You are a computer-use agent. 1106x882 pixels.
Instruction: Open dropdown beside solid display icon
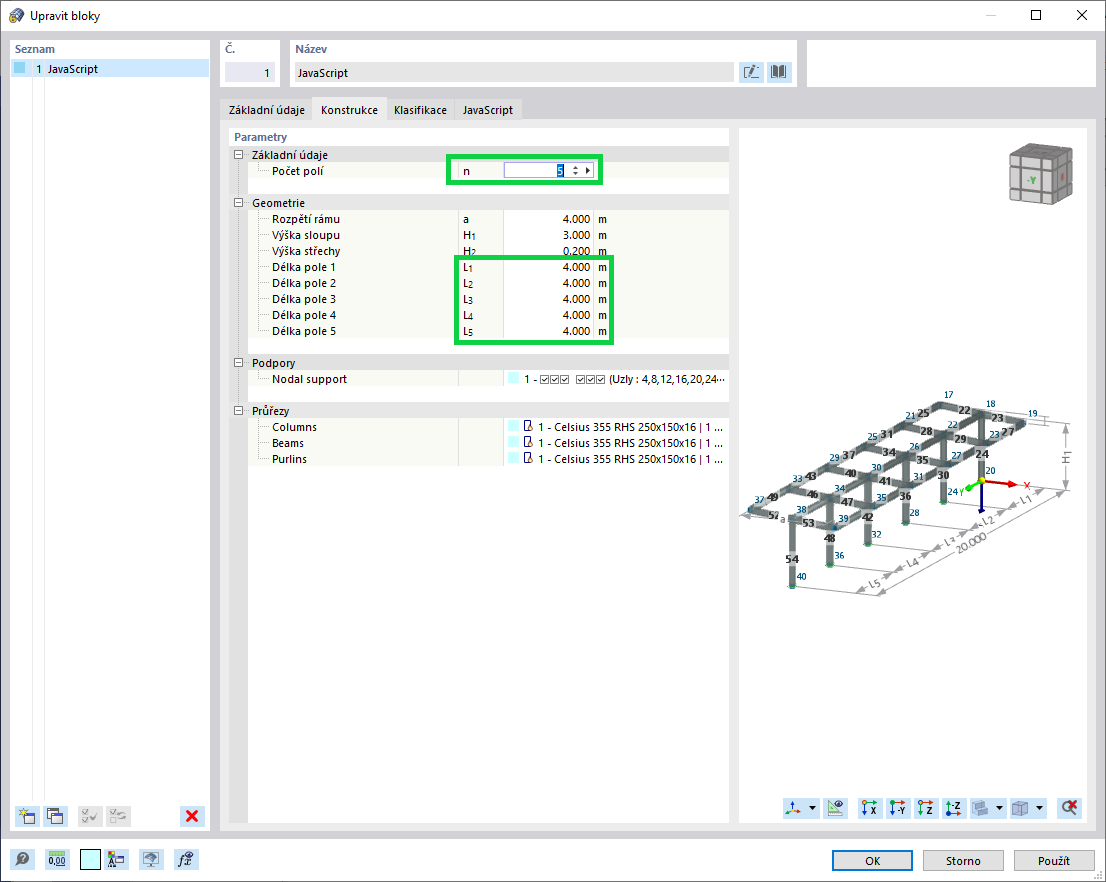tap(999, 808)
